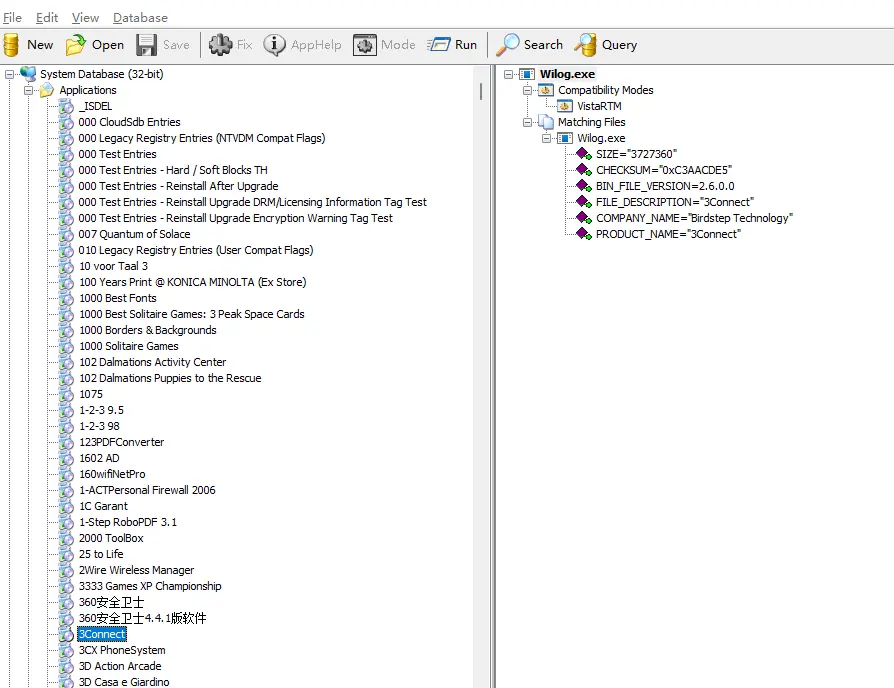Select 007 Quantum of Solace entry
This screenshot has height=688, width=894.
pyautogui.click(x=135, y=234)
